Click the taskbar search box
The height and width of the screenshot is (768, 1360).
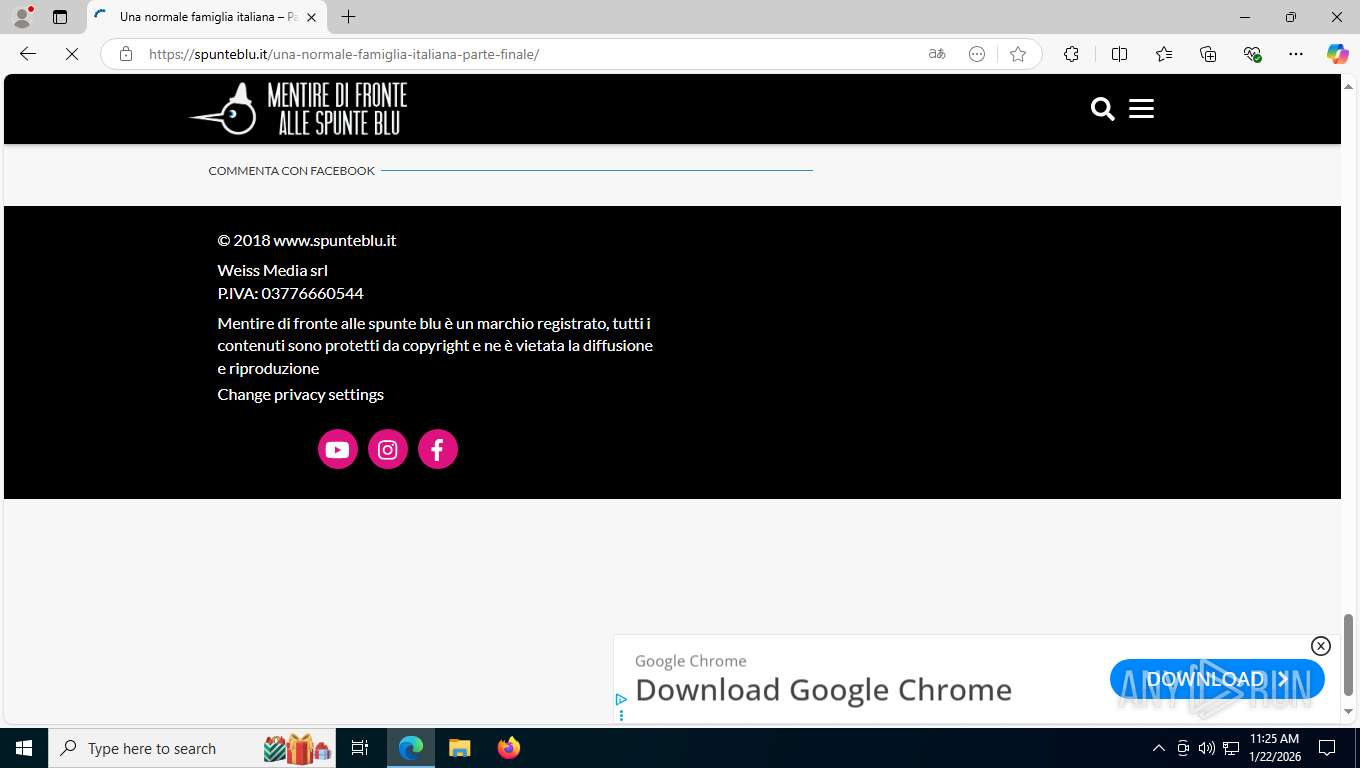(x=192, y=748)
